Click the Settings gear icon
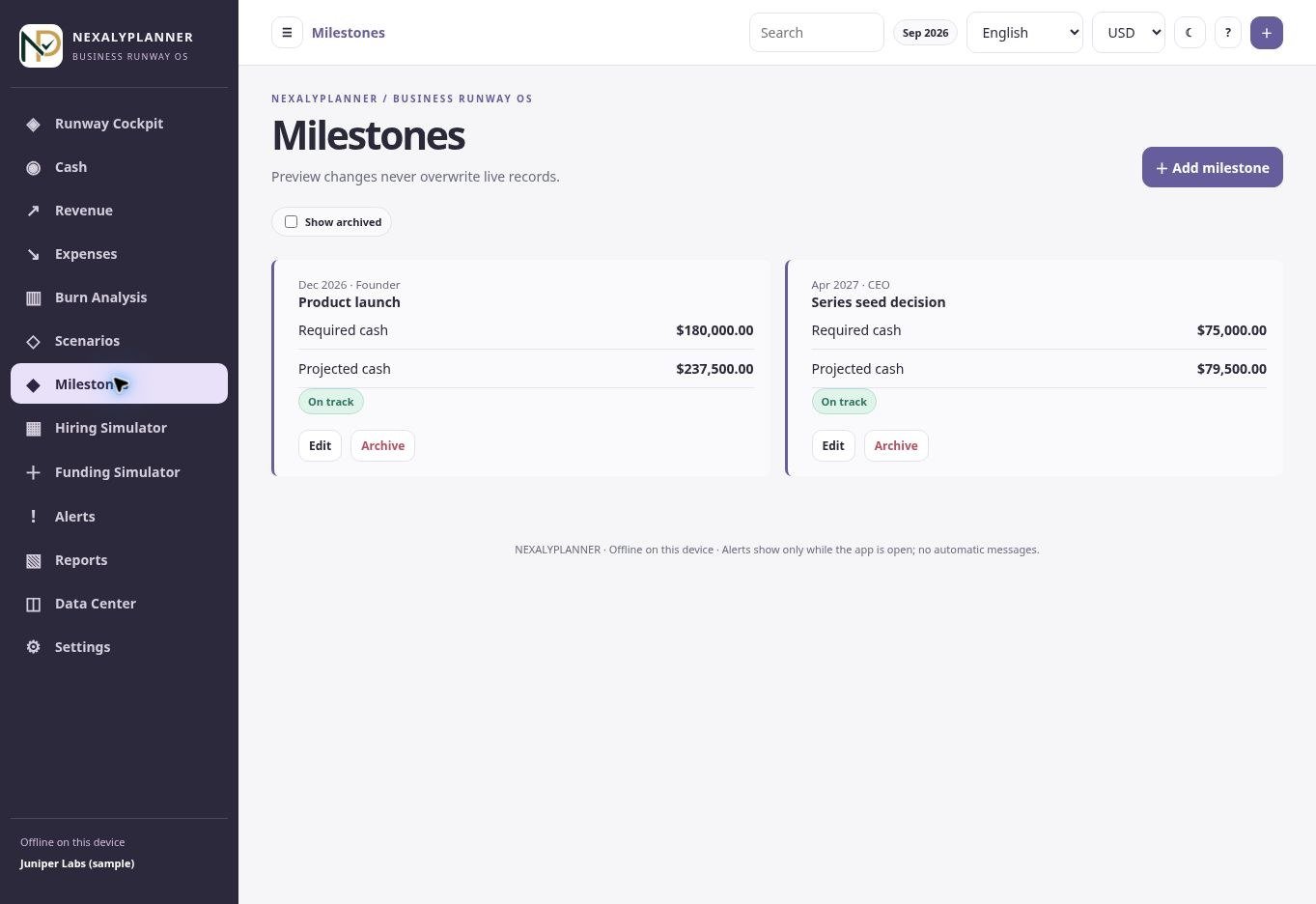 tap(33, 647)
